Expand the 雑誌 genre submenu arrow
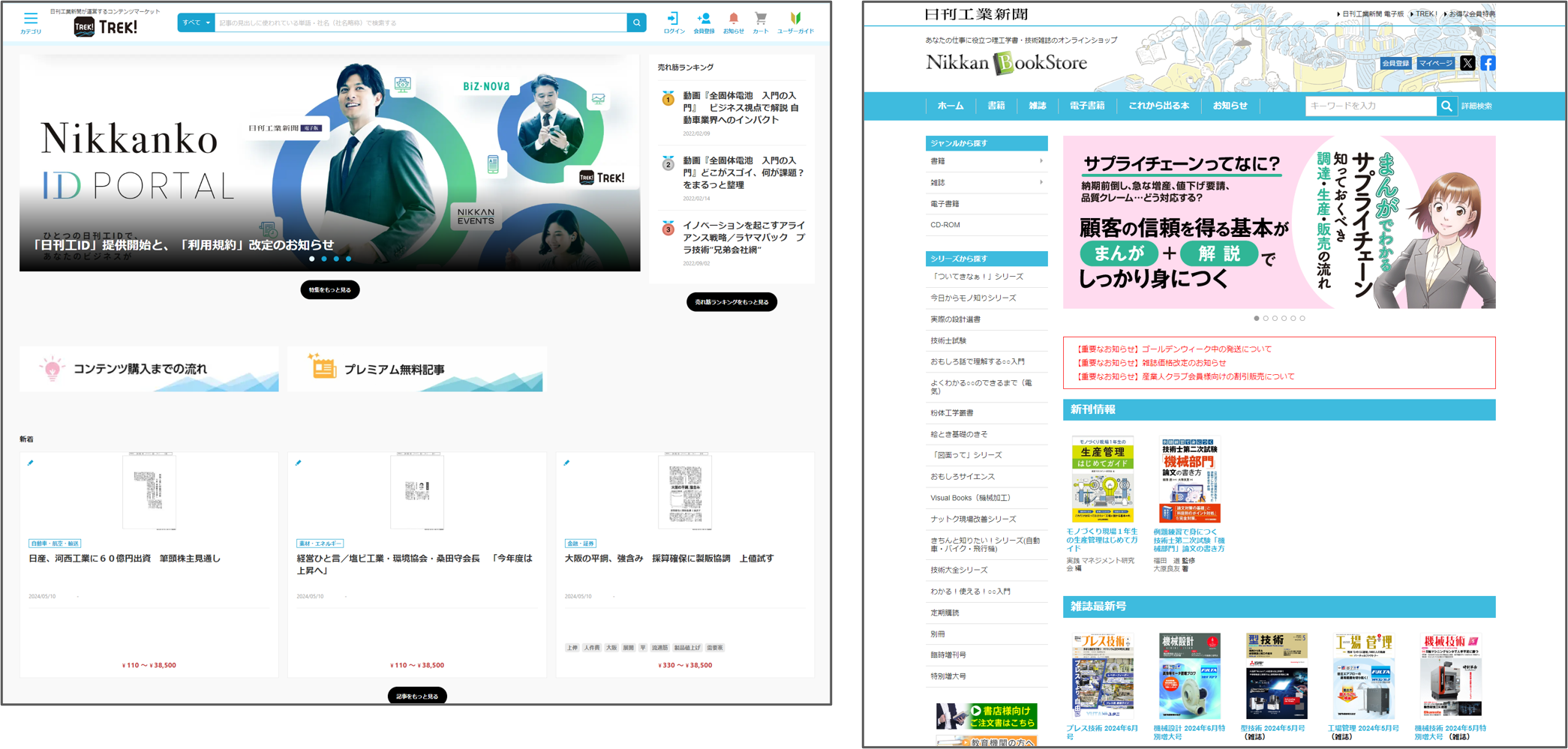Image resolution: width=1568 pixels, height=749 pixels. [x=1041, y=182]
